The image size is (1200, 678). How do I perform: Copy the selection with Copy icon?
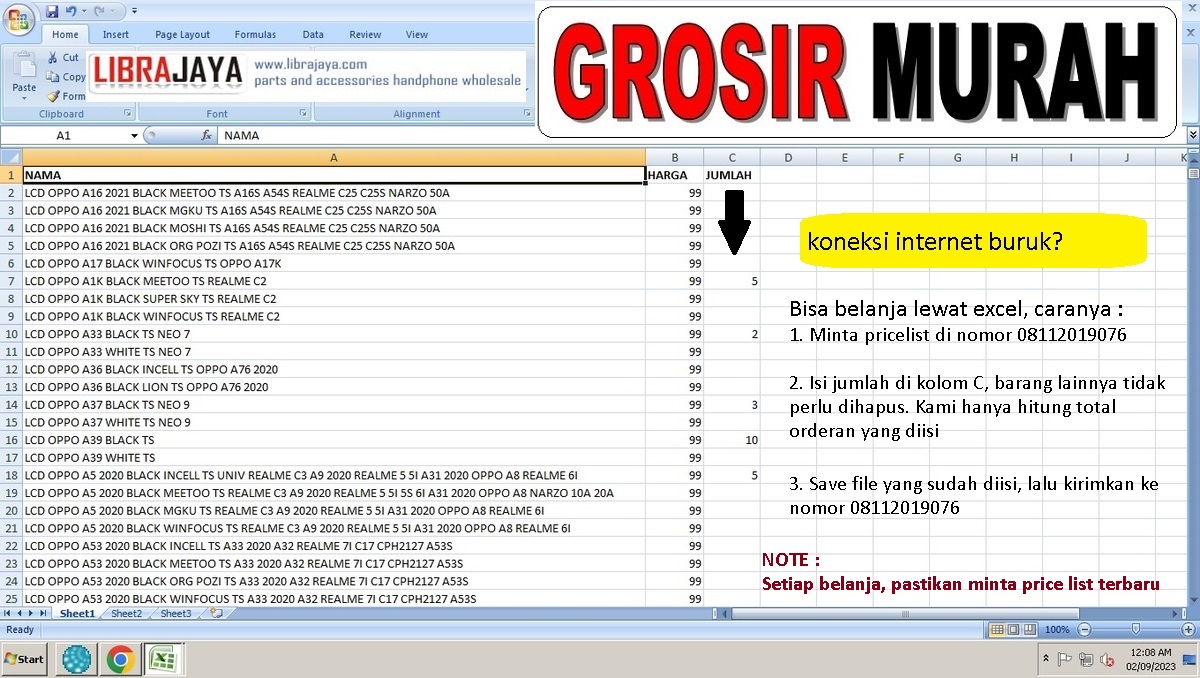click(x=54, y=77)
